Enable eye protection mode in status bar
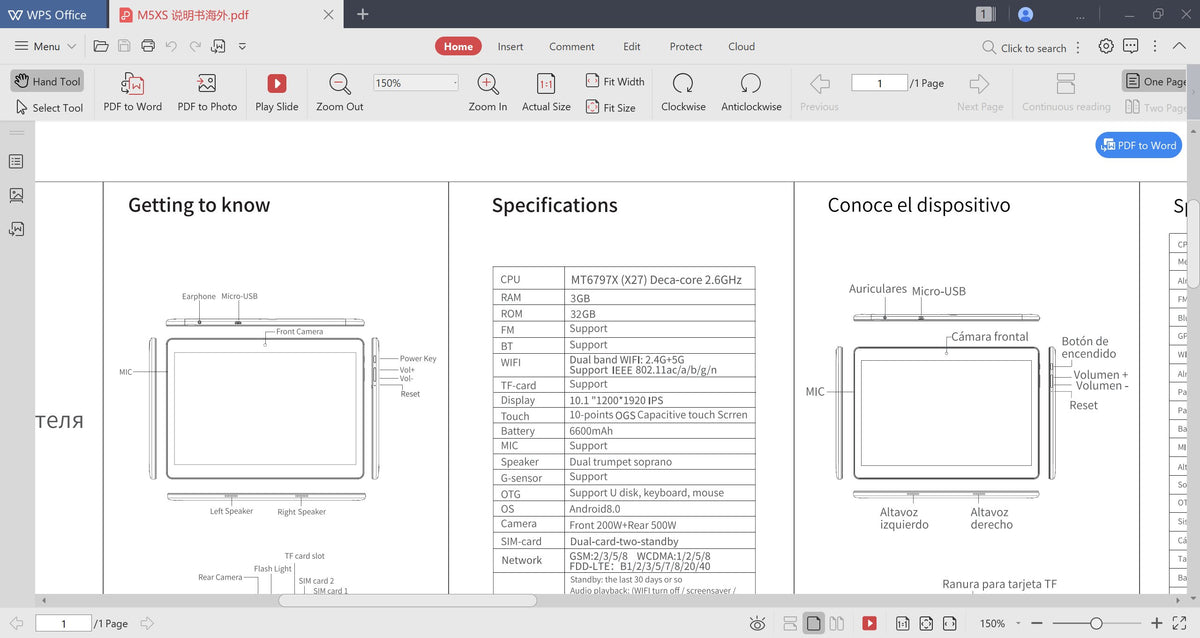The image size is (1200, 638). (x=758, y=622)
